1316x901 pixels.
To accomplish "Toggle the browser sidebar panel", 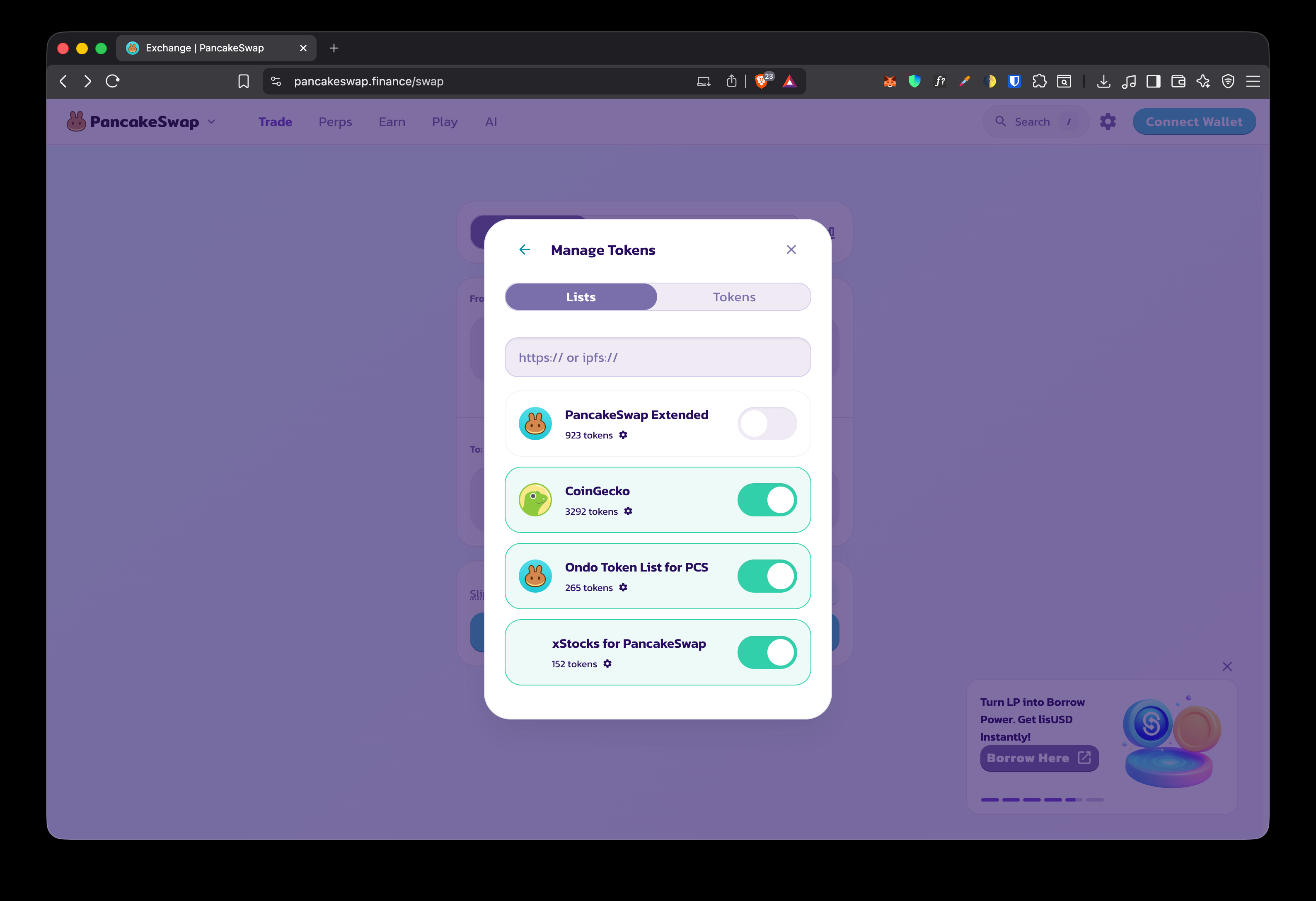I will tap(1154, 82).
